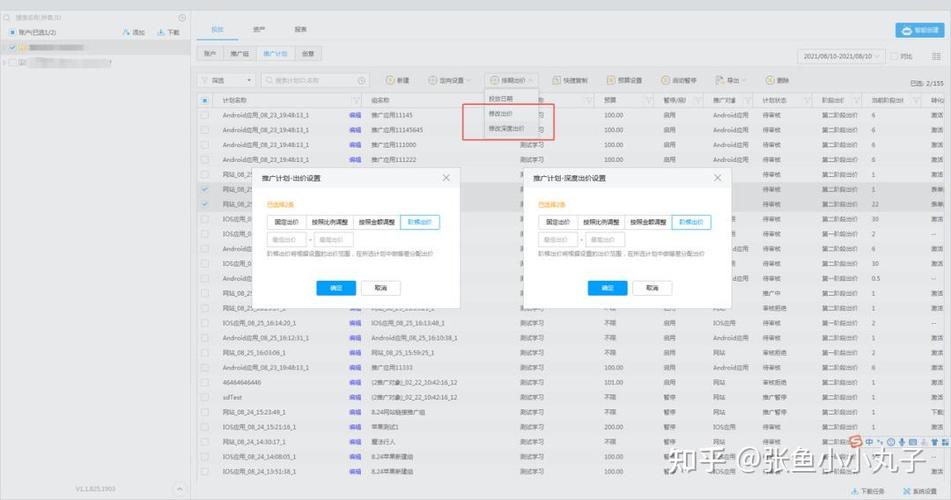
Task: Open the 筛选 dropdown
Action: click(226, 80)
